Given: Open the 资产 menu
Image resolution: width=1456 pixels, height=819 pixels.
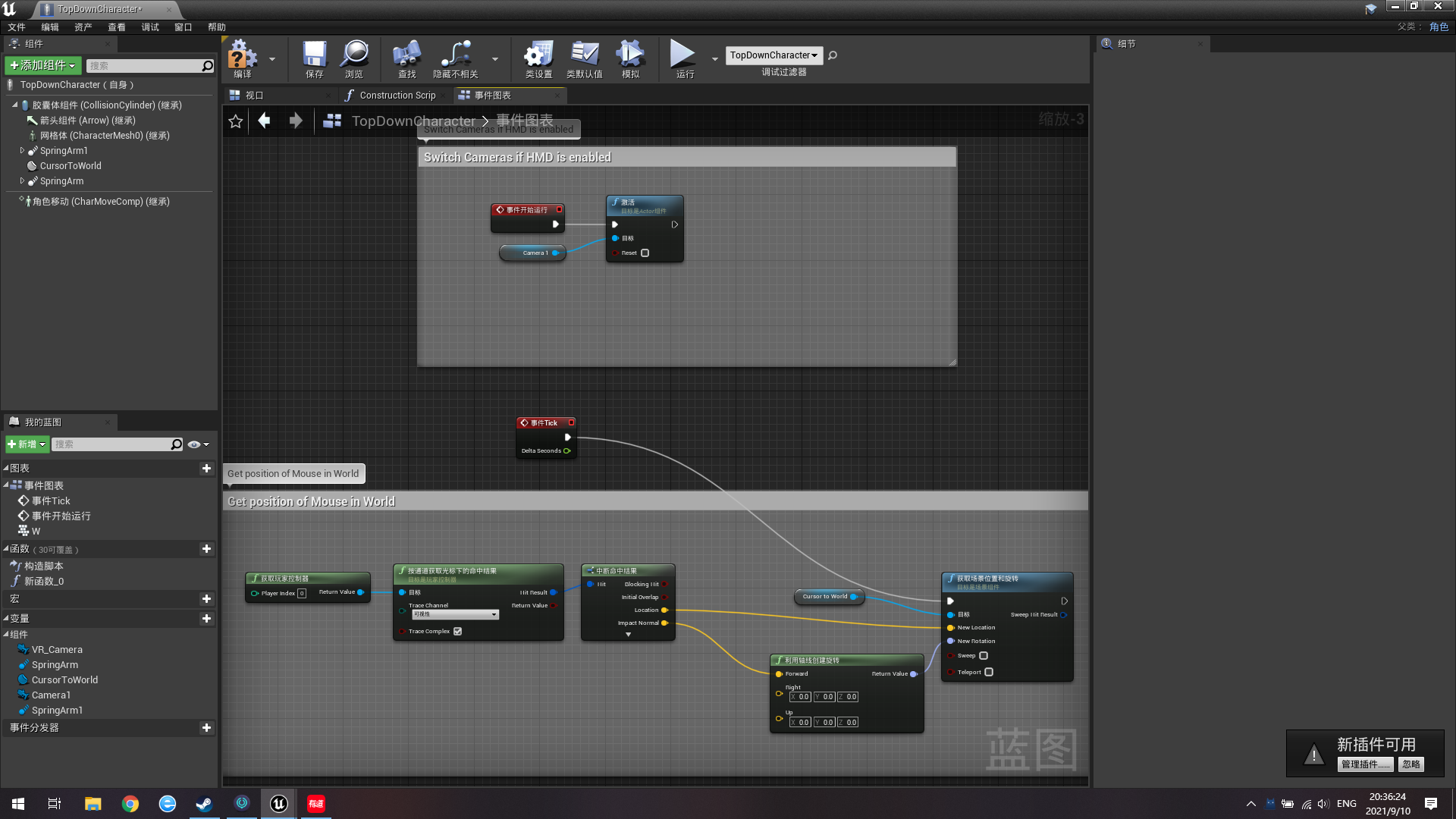Looking at the screenshot, I should [x=83, y=27].
